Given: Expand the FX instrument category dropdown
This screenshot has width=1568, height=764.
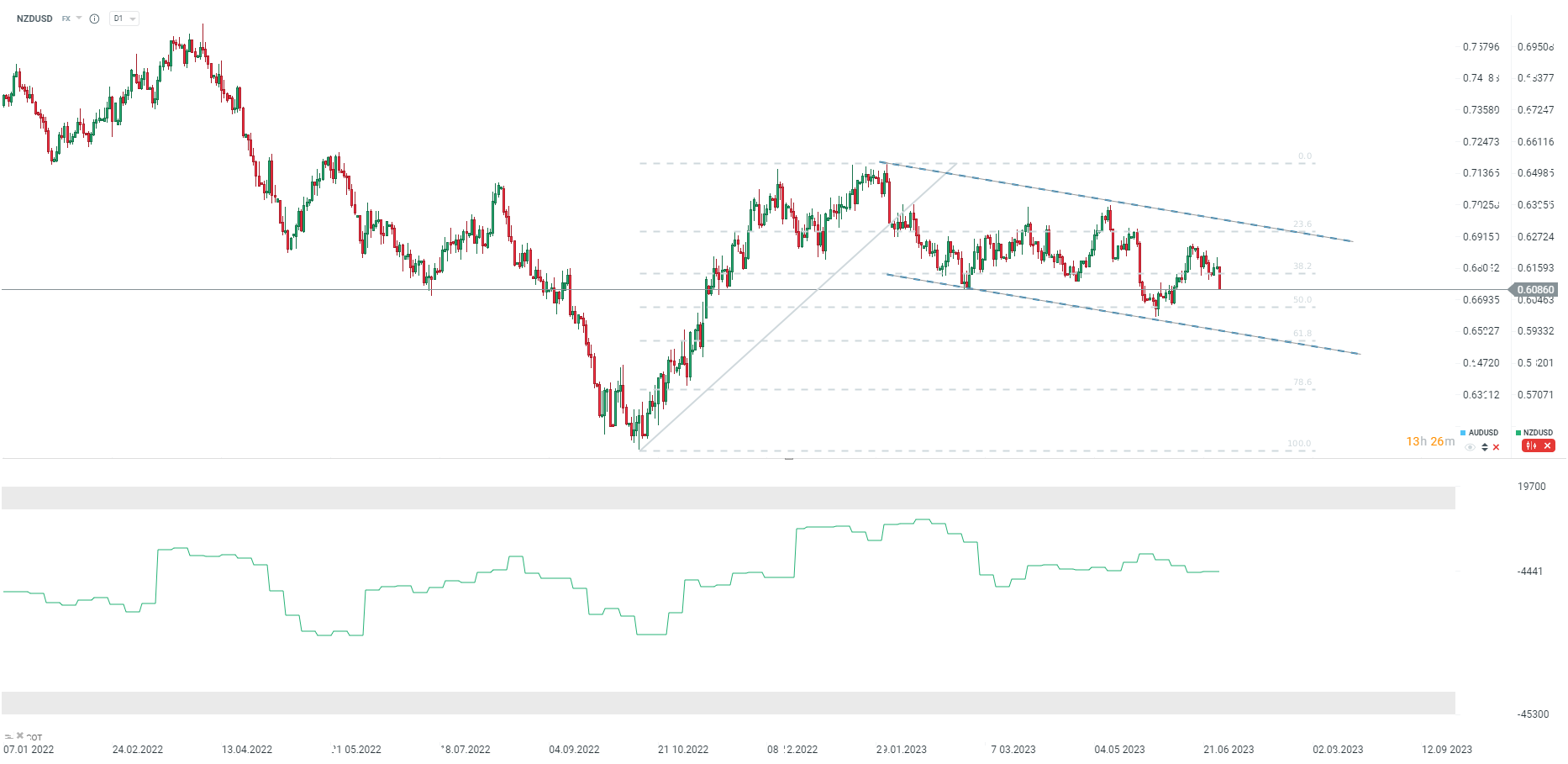Looking at the screenshot, I should (x=79, y=18).
